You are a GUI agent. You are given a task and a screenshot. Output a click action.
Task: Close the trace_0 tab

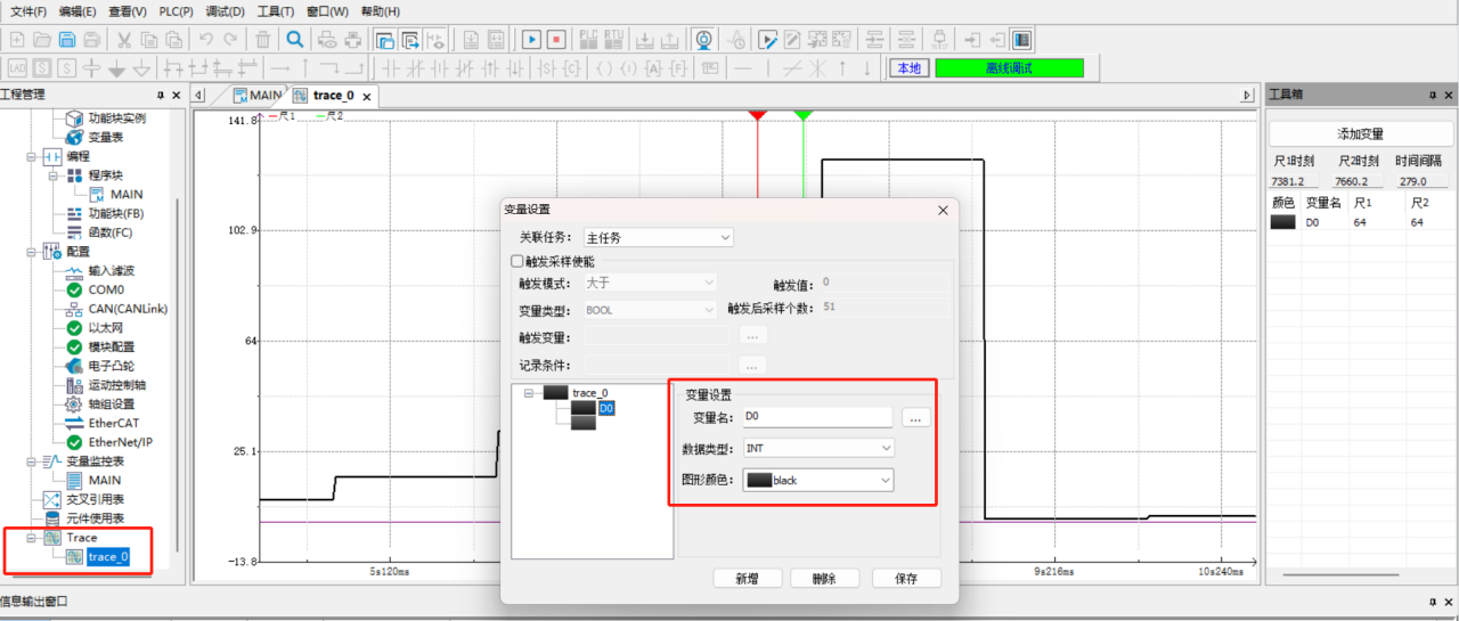(x=367, y=96)
